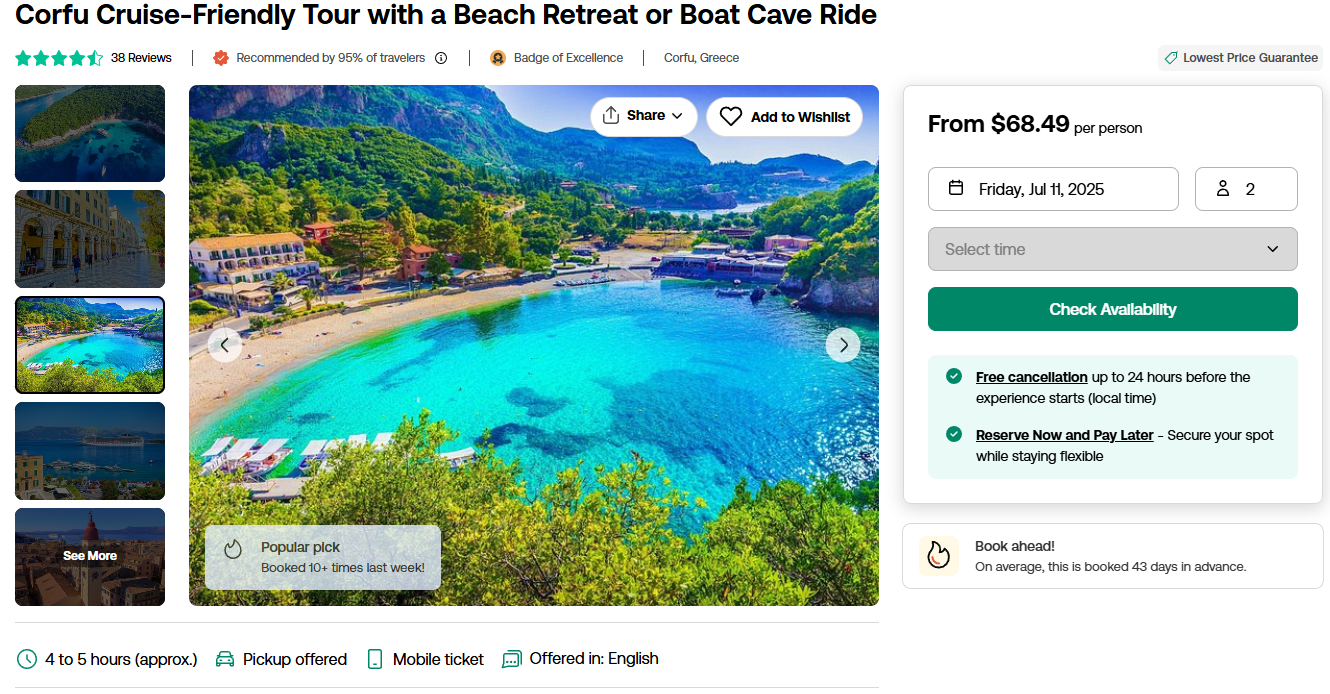
Task: Go to previous photo with left arrow
Action: [225, 345]
